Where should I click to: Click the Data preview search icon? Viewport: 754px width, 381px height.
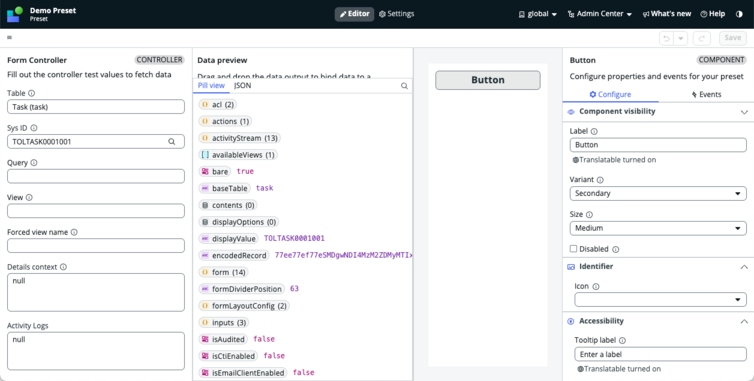(404, 86)
